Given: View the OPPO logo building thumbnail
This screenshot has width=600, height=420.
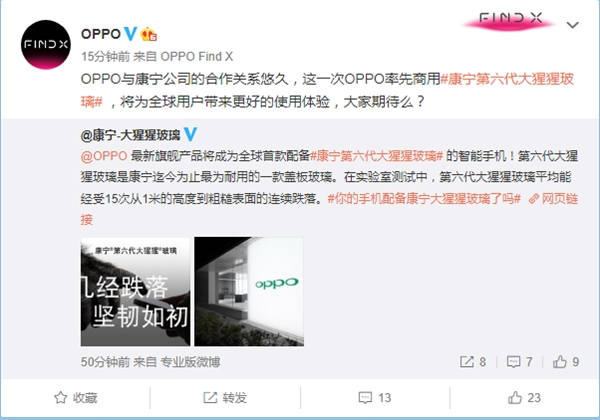Looking at the screenshot, I should (x=249, y=291).
